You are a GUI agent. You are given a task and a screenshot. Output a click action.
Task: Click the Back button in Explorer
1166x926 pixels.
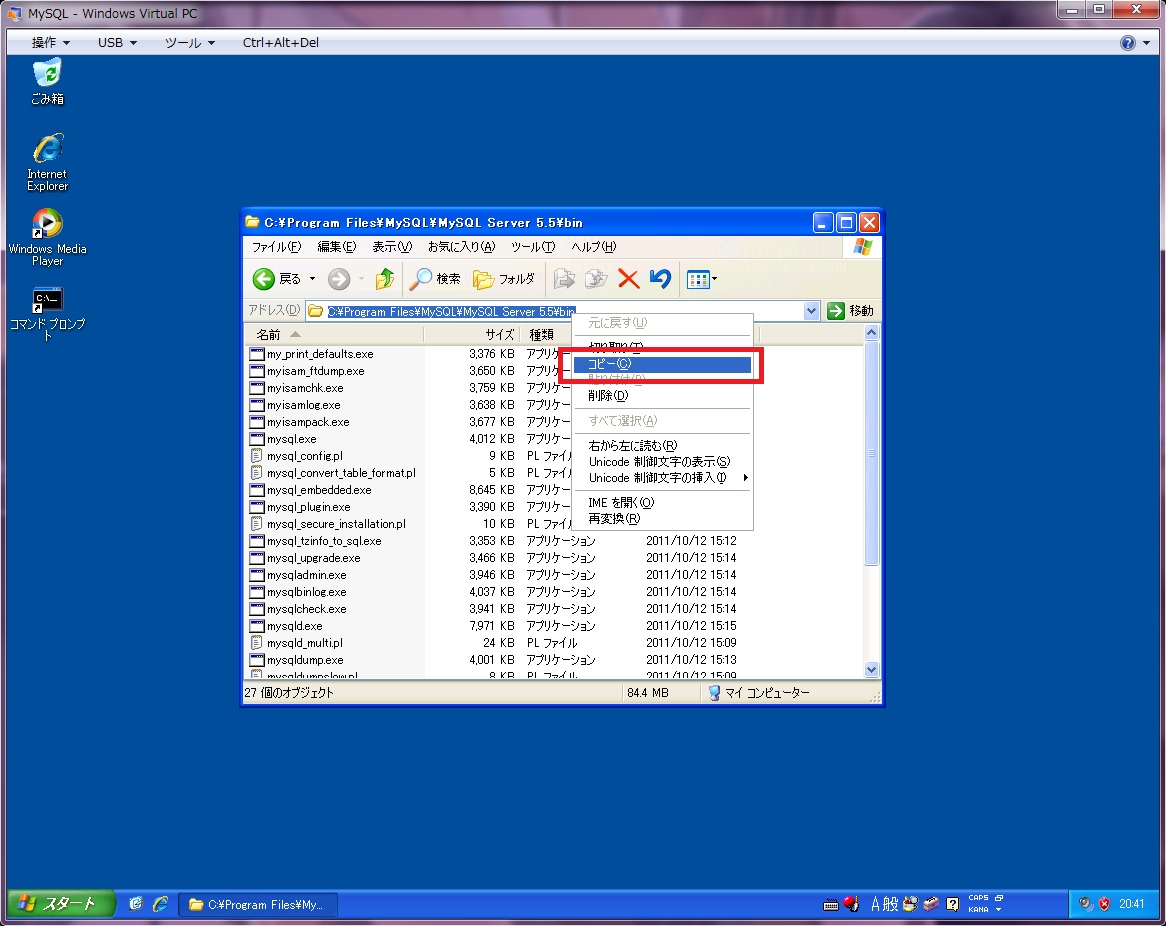click(x=277, y=279)
